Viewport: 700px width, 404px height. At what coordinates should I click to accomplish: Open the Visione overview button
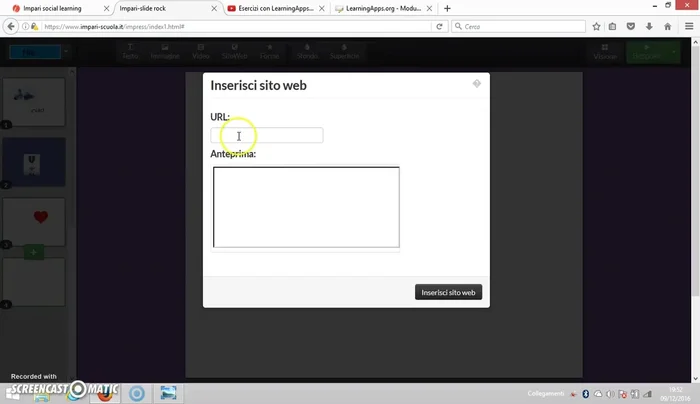click(x=605, y=52)
